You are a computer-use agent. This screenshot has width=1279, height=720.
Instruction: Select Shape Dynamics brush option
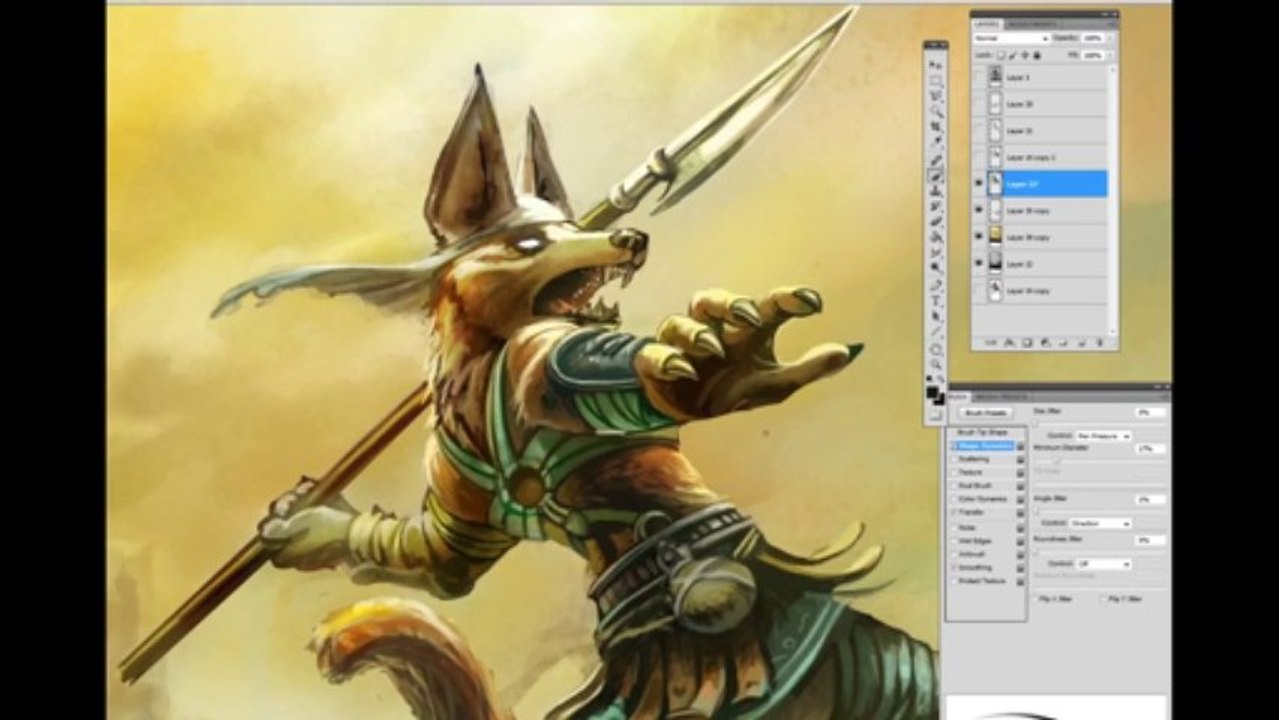(x=986, y=446)
